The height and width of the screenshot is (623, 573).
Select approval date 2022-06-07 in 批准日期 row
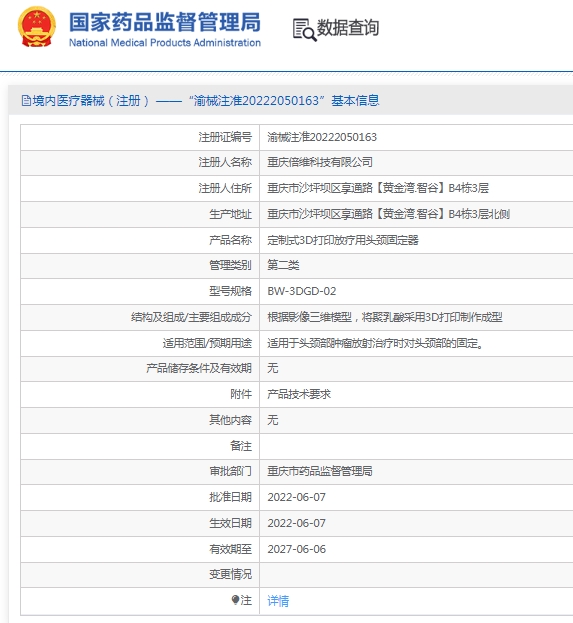tap(296, 497)
